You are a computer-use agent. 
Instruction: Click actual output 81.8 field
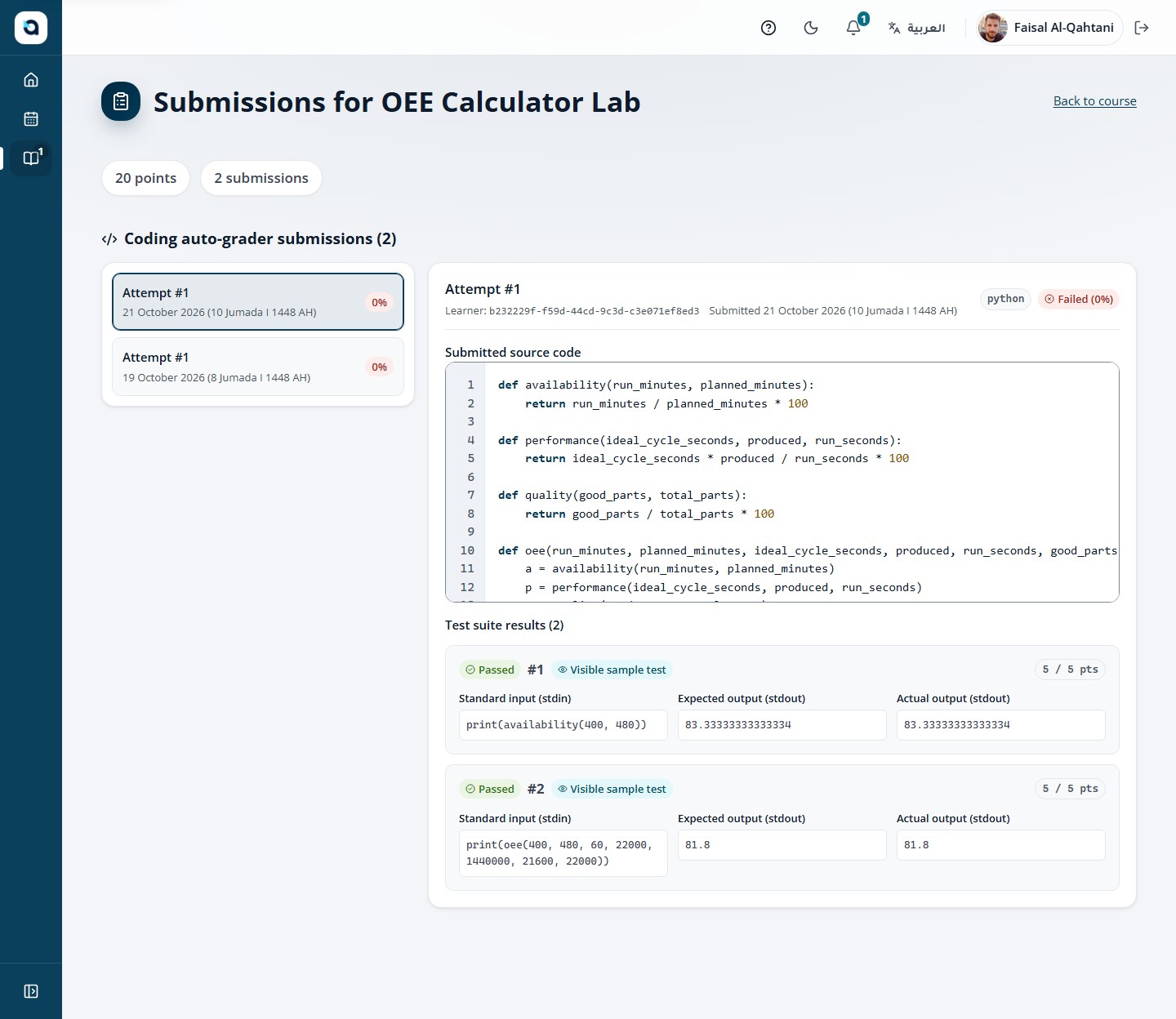click(x=1000, y=845)
